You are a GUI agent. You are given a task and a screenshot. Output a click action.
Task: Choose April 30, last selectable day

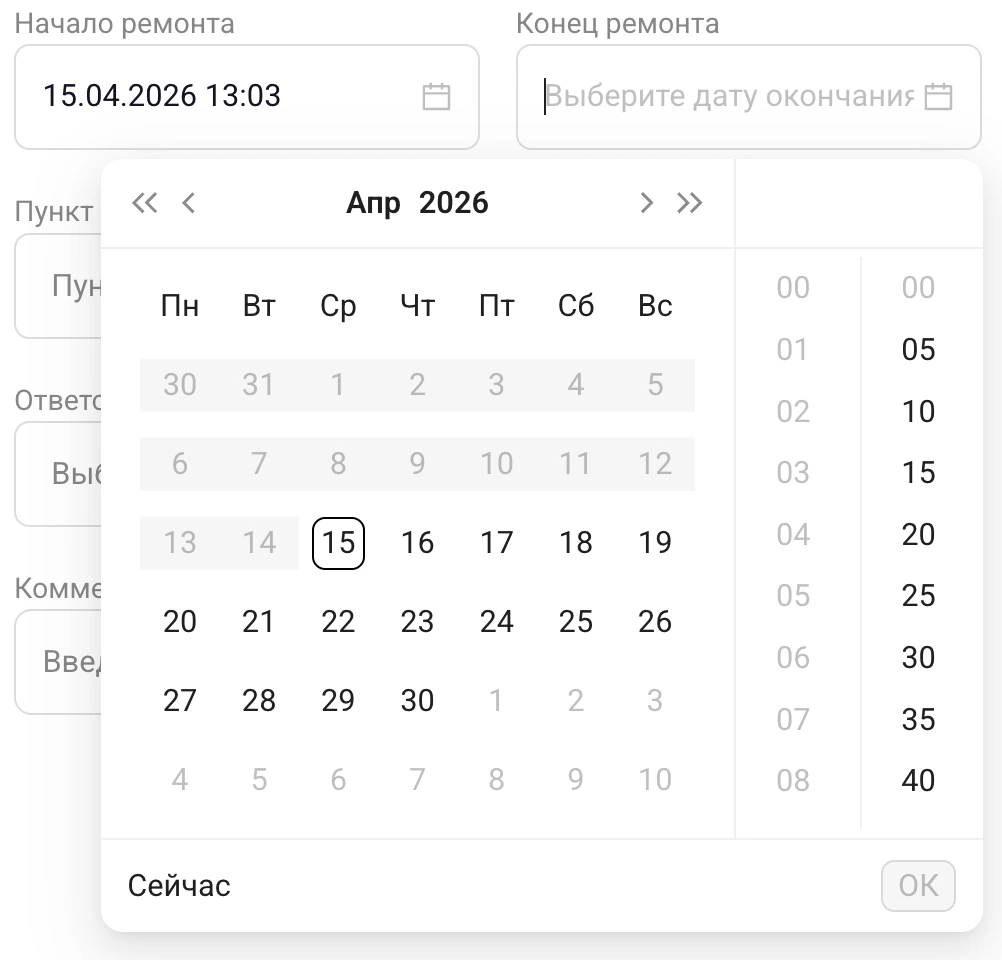[417, 700]
